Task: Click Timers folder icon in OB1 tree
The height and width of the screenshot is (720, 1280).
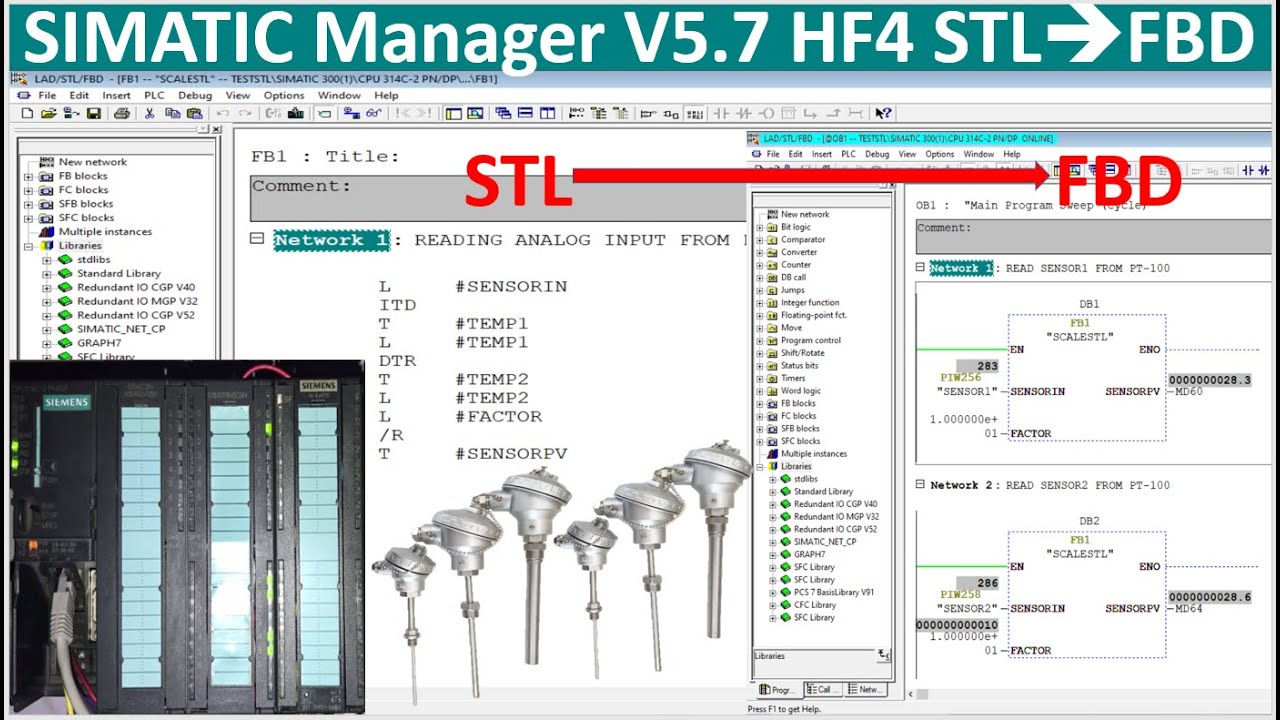Action: 772,378
